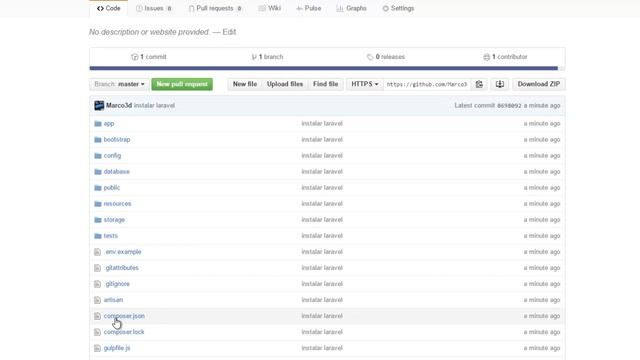
Task: Open commit message in the artisan row
Action: coord(322,300)
